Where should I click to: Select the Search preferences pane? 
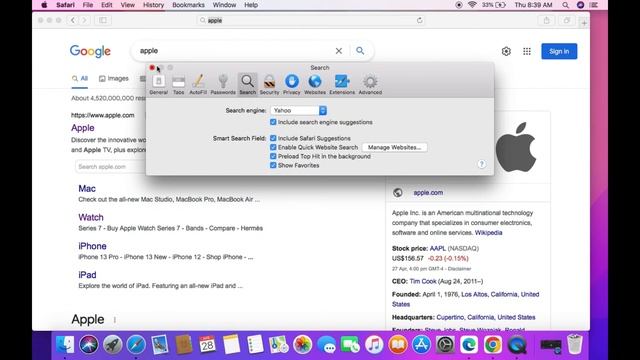point(247,85)
